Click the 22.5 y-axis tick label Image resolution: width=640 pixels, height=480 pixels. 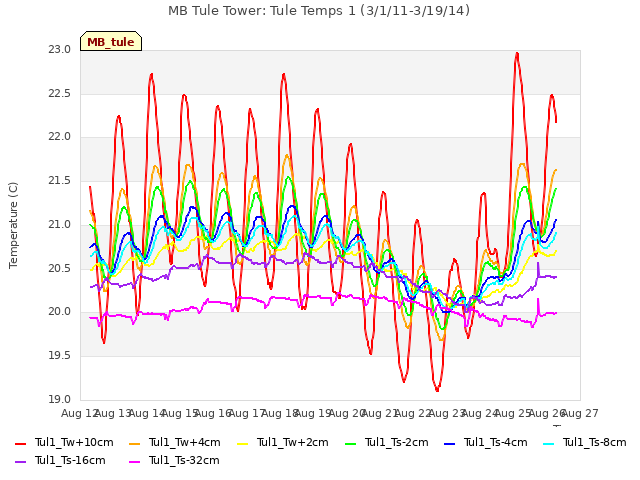(x=59, y=93)
